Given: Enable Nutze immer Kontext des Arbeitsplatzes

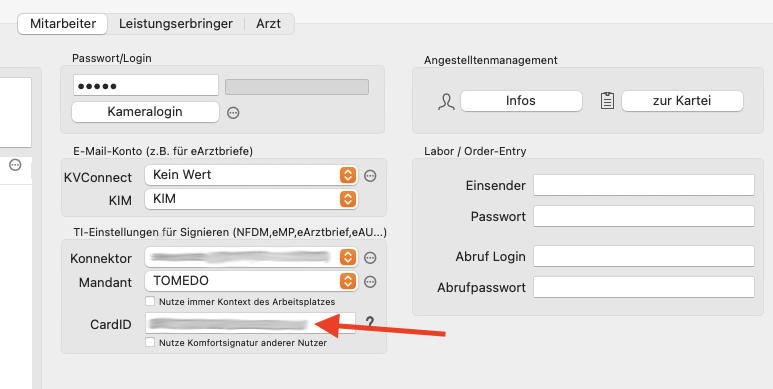Looking at the screenshot, I should point(150,301).
